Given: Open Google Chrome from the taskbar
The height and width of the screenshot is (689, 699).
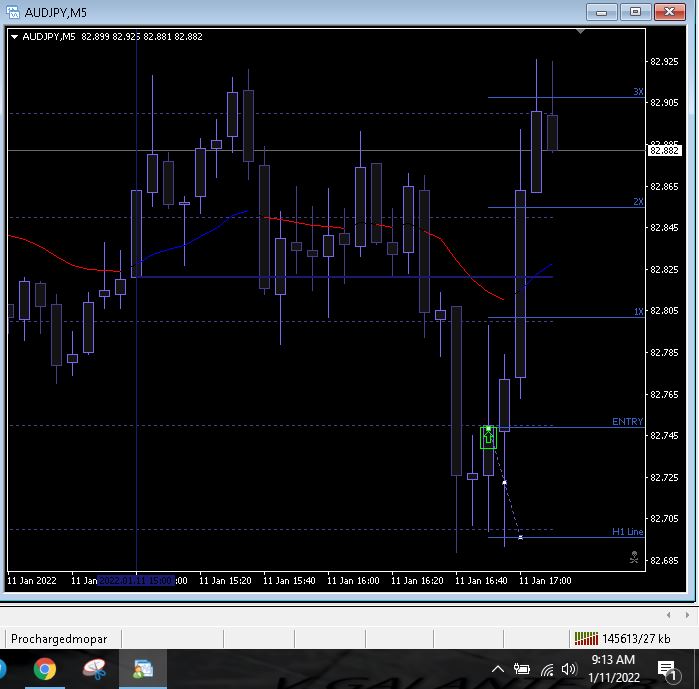Looking at the screenshot, I should [45, 669].
